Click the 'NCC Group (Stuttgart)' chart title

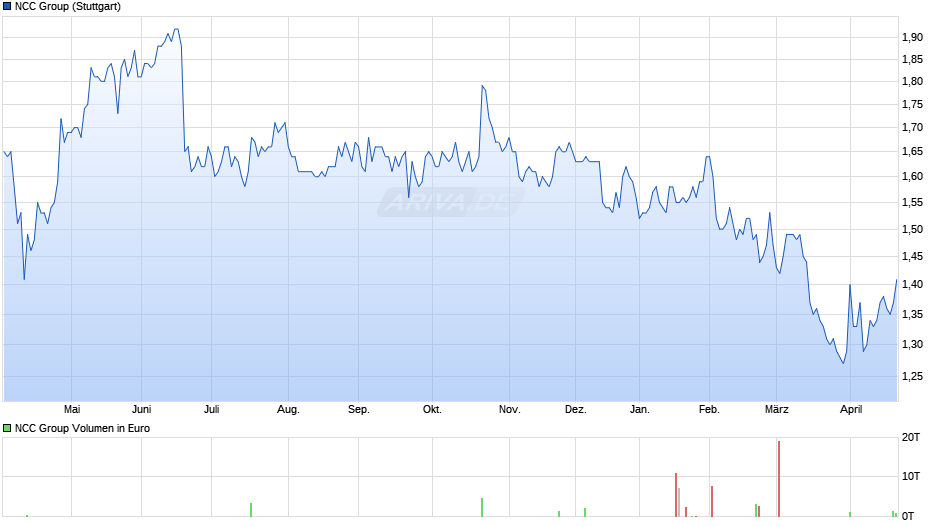point(68,7)
